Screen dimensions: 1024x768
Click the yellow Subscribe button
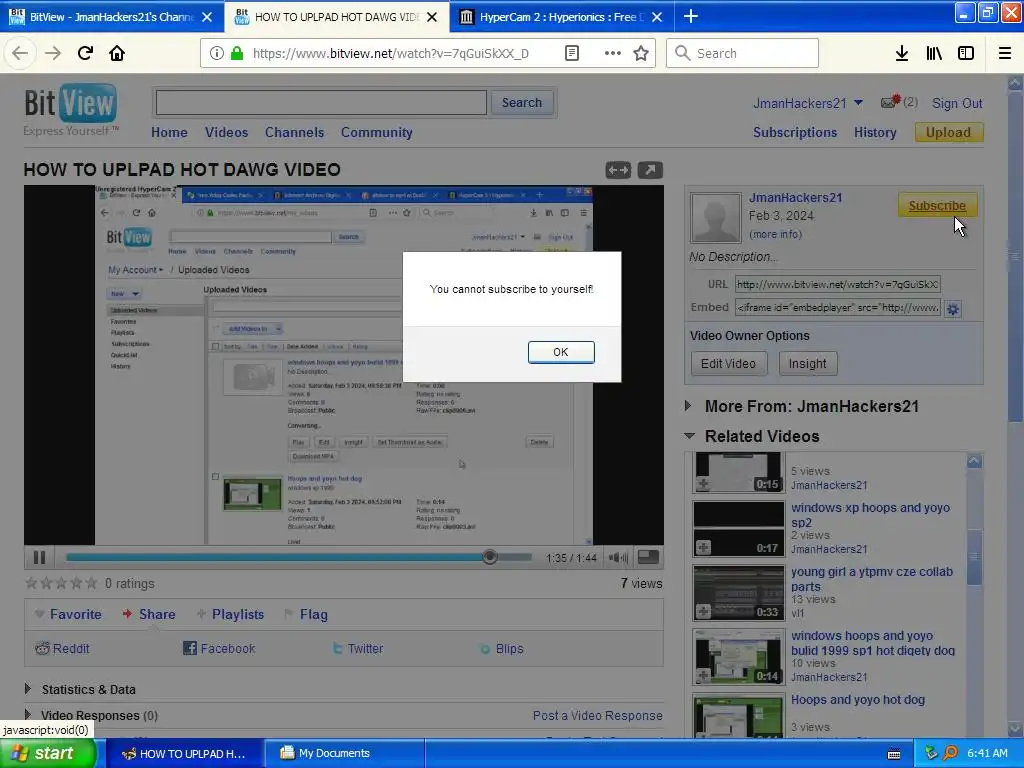click(937, 205)
